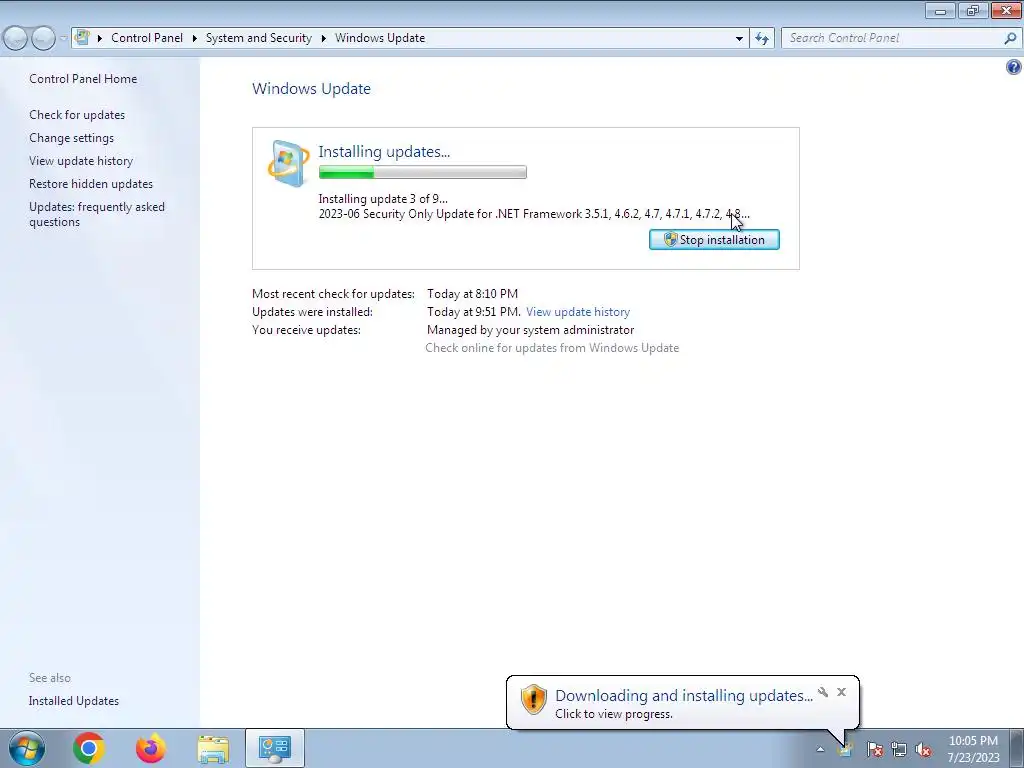Open the 10:05 PM clock and date

point(973,749)
